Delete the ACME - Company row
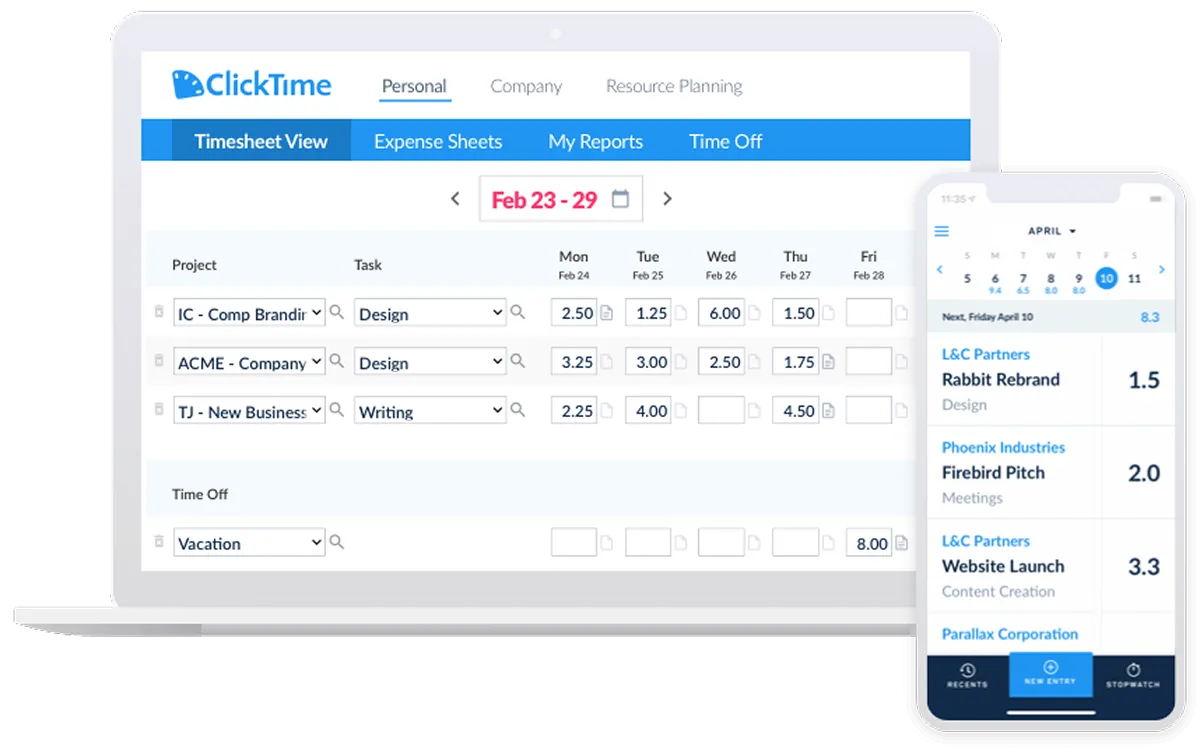The image size is (1200, 749). click(x=158, y=361)
